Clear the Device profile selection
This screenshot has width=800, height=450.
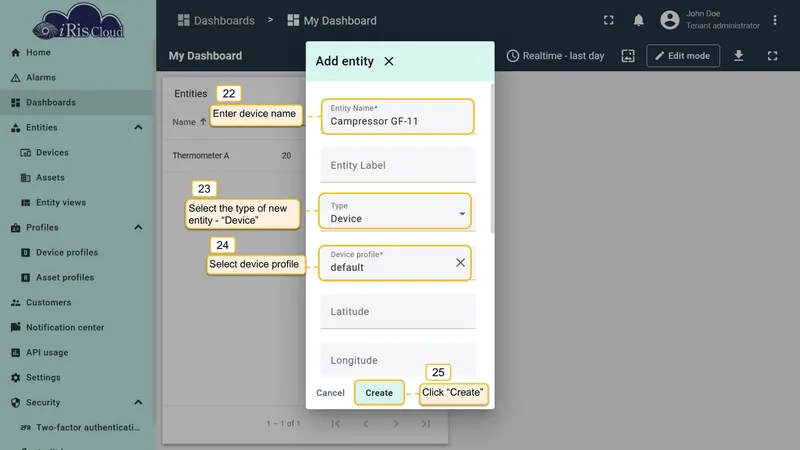tap(460, 263)
